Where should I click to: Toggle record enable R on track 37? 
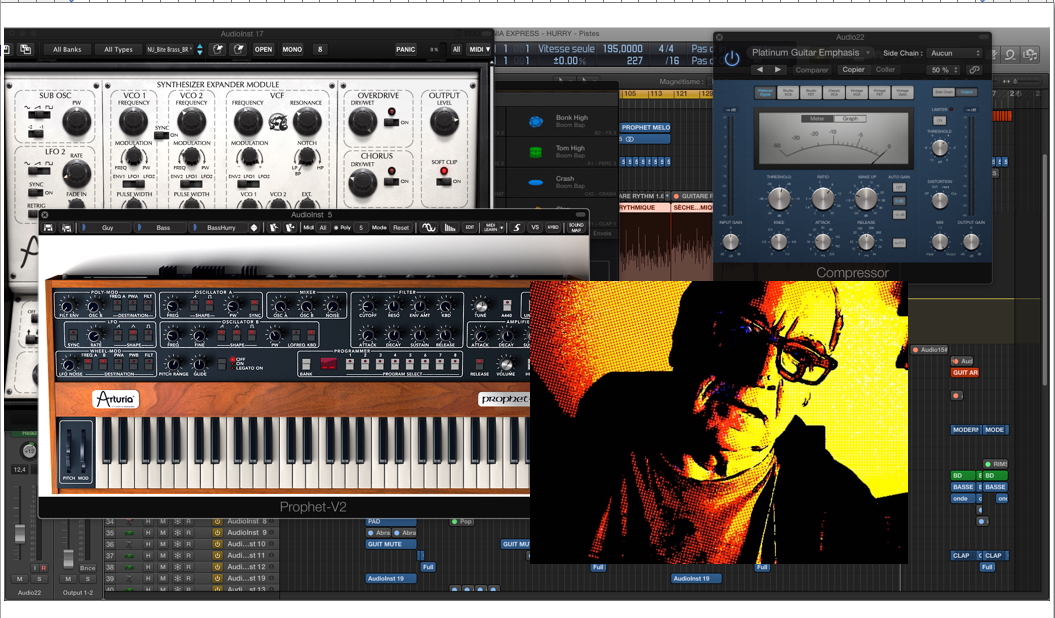pos(188,555)
